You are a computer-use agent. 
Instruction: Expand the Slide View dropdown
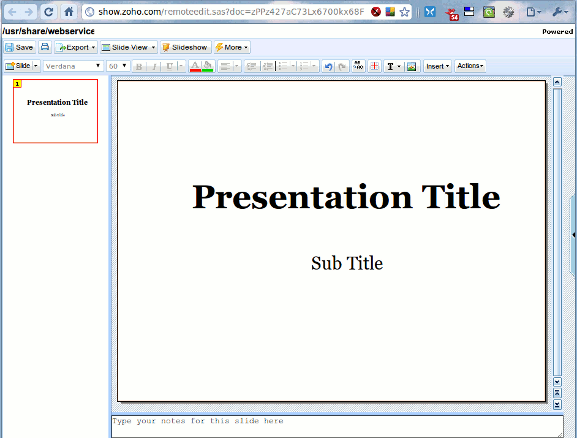pyautogui.click(x=129, y=47)
